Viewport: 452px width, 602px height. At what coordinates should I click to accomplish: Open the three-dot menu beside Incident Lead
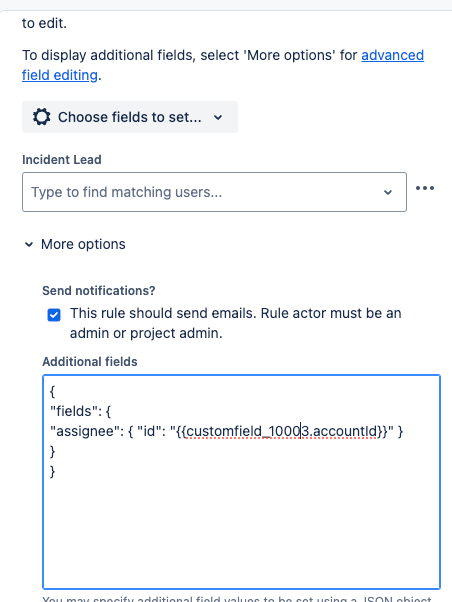click(425, 188)
